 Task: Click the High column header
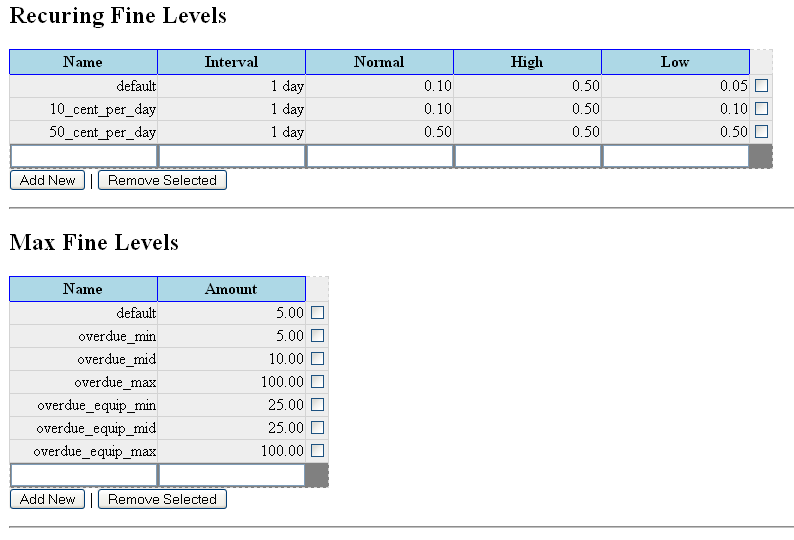tap(527, 62)
